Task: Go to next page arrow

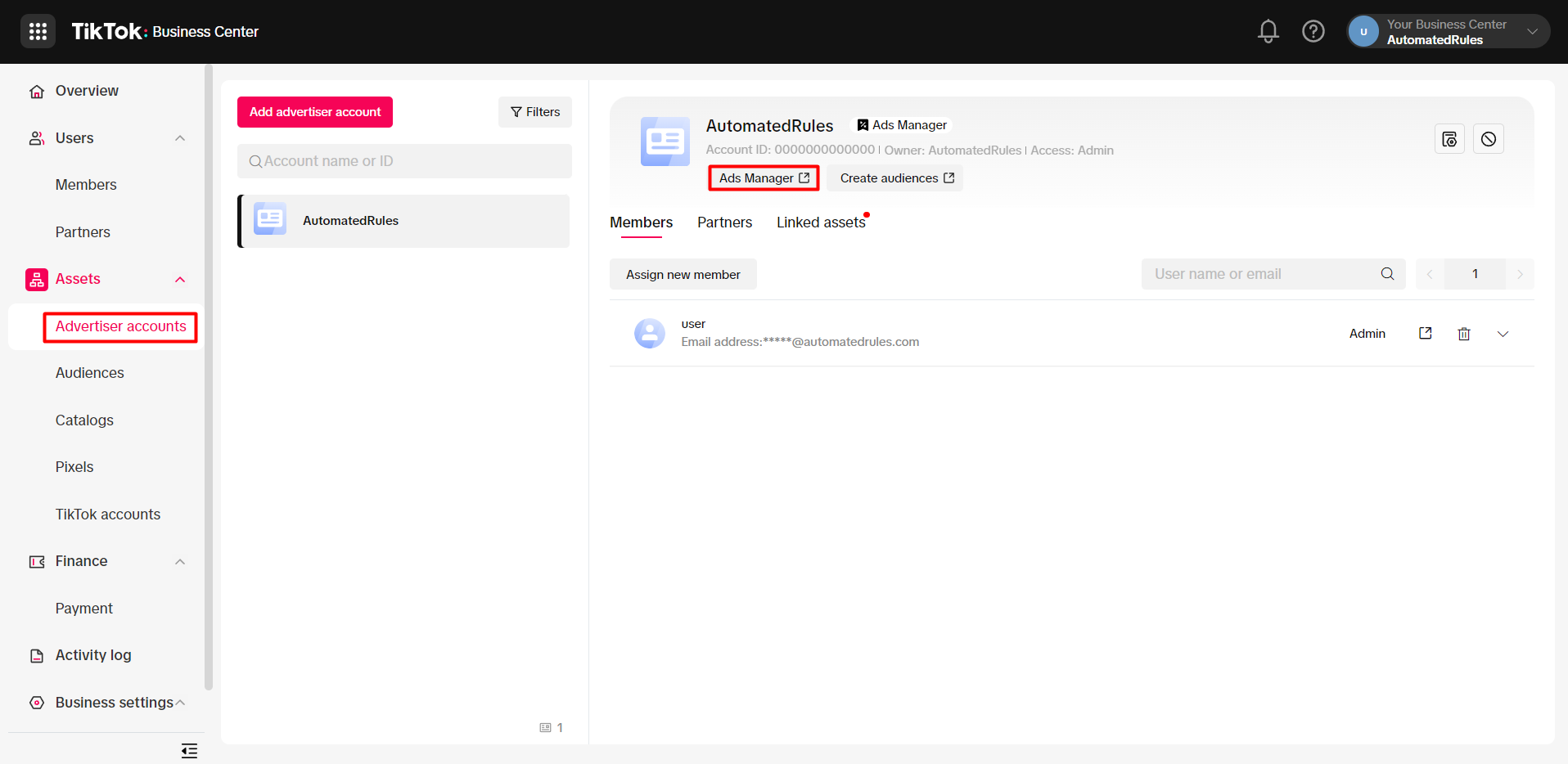Action: pyautogui.click(x=1520, y=274)
